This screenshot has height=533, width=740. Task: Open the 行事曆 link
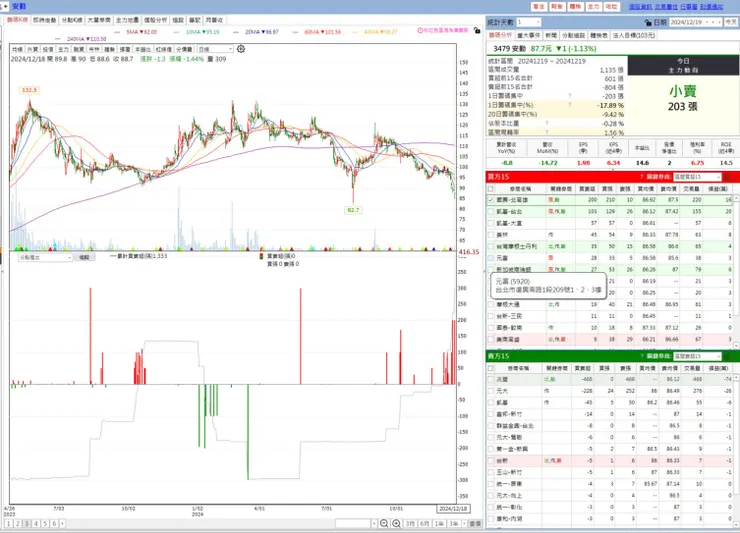pos(689,7)
